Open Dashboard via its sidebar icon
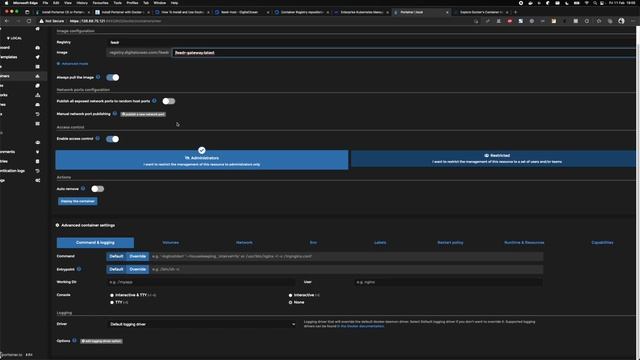 point(38,48)
